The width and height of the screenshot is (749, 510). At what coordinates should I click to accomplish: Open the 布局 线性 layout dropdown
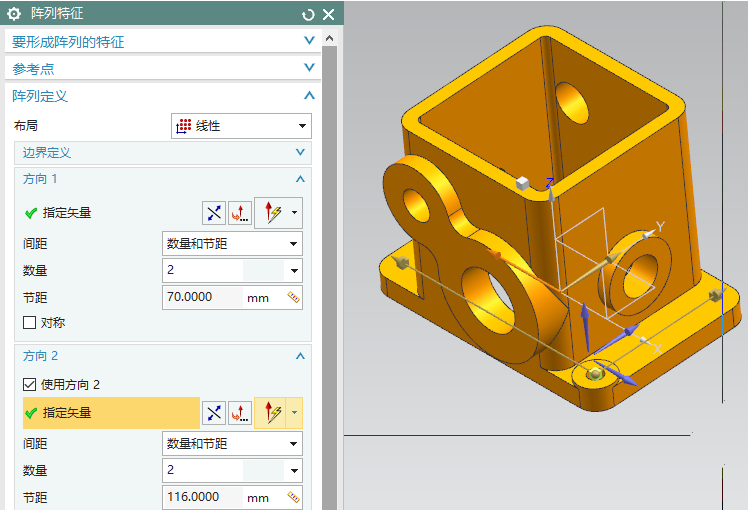pos(241,126)
